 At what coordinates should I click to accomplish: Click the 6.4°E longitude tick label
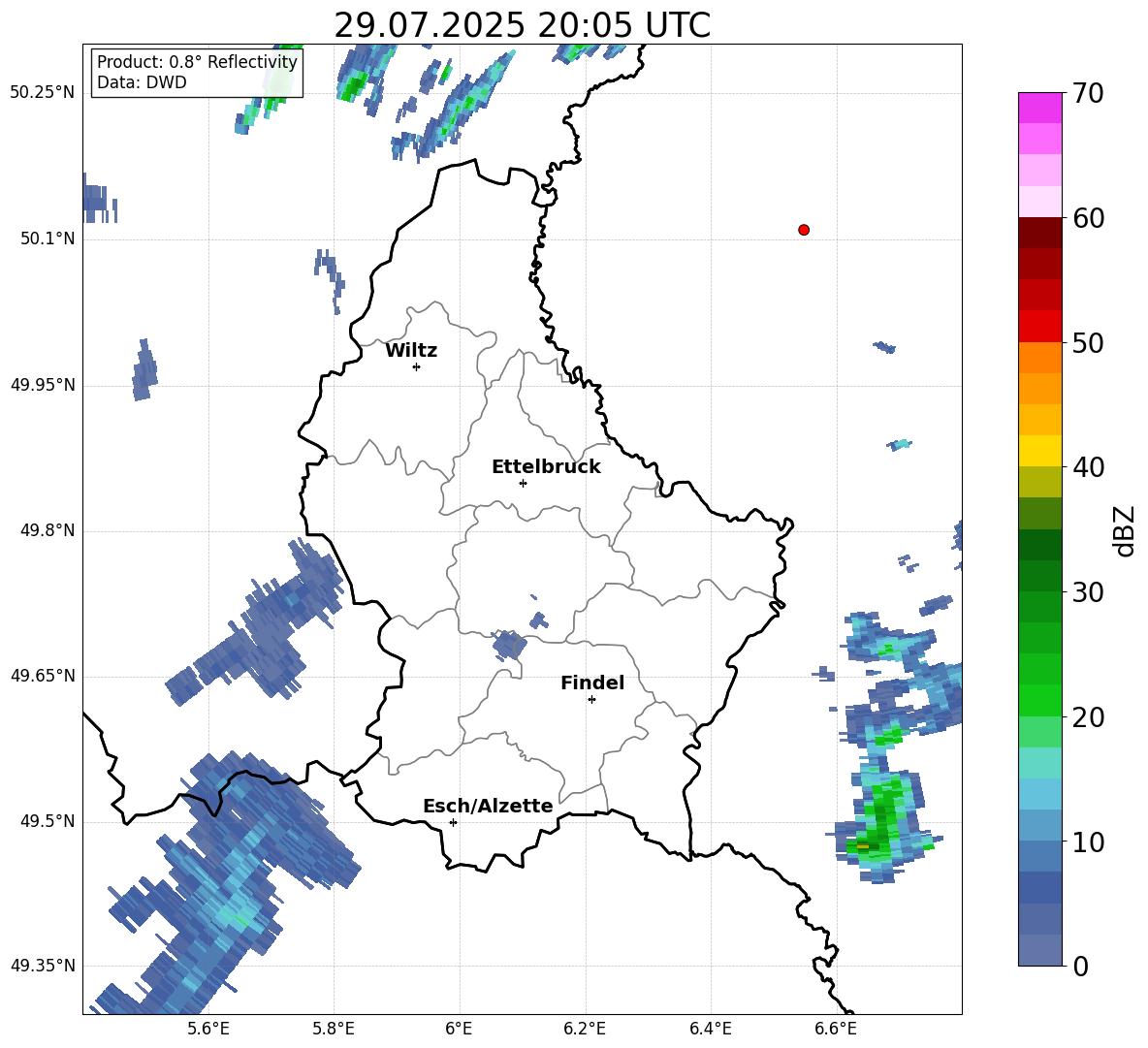710,1029
